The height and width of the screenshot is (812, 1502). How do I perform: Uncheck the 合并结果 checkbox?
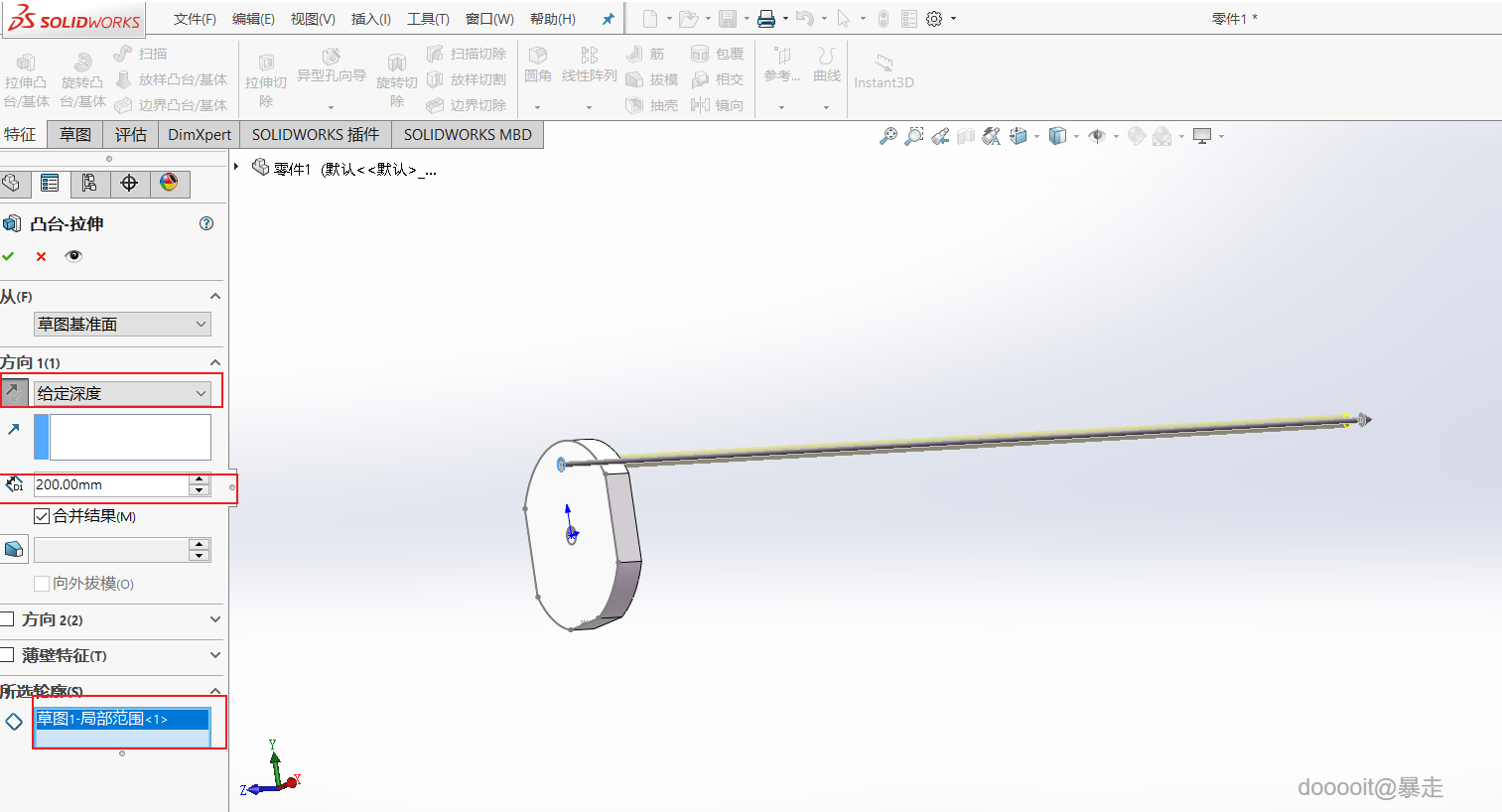pyautogui.click(x=42, y=516)
